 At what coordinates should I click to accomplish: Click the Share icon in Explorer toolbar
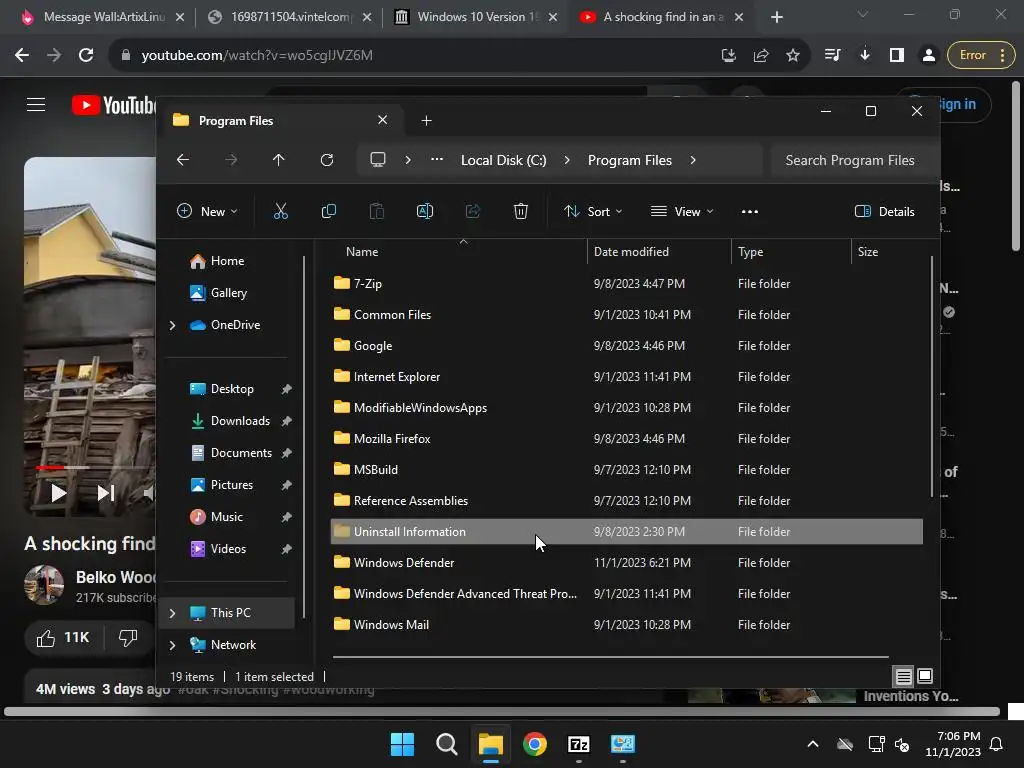[x=473, y=211]
